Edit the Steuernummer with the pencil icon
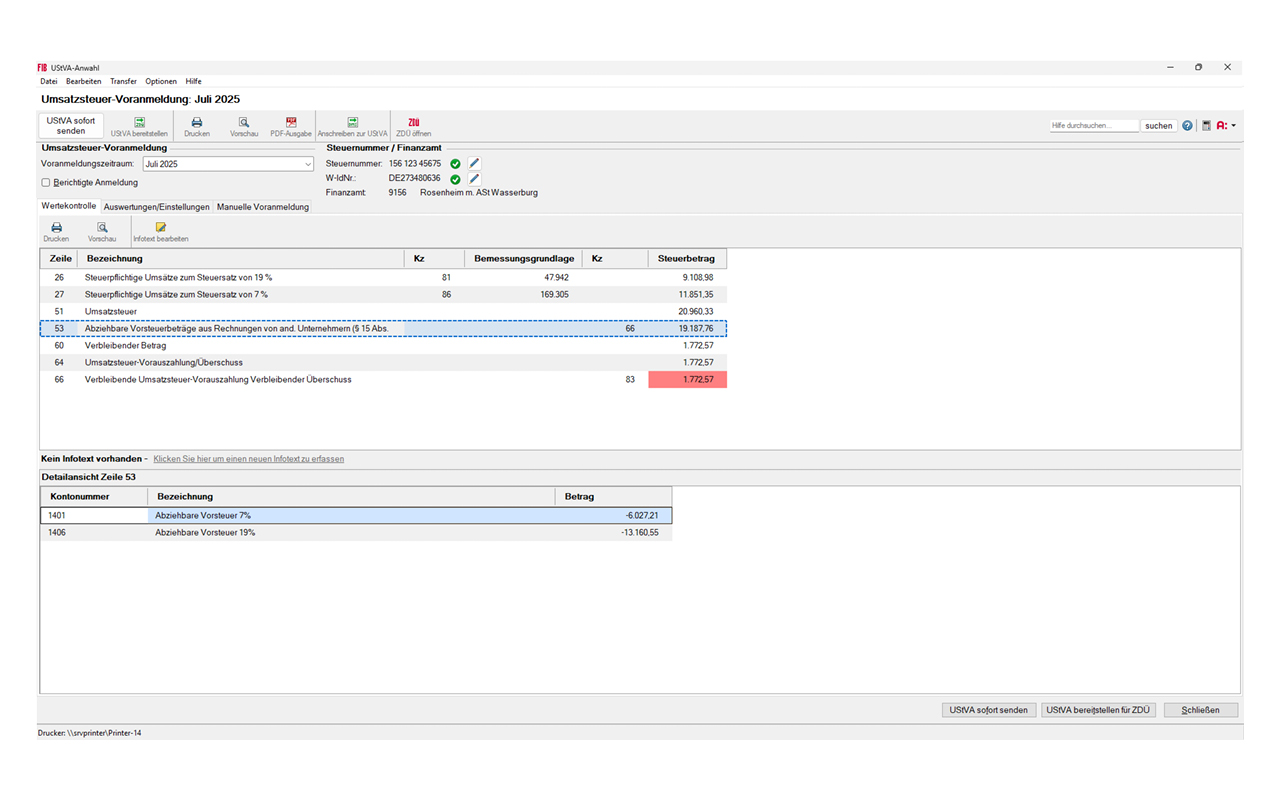The image size is (1280, 800). pyautogui.click(x=475, y=163)
